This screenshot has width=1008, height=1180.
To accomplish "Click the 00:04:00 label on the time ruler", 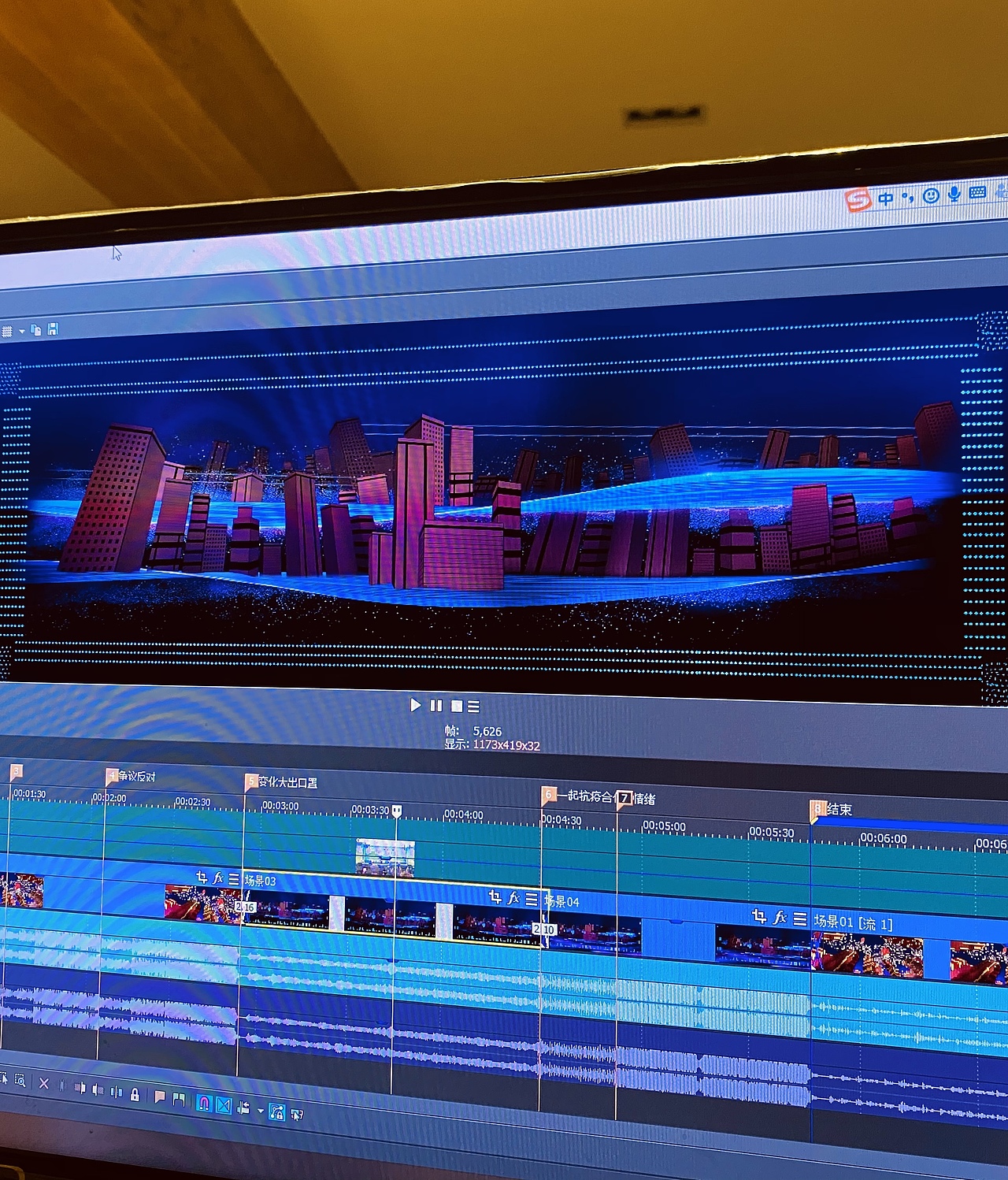I will (x=463, y=814).
